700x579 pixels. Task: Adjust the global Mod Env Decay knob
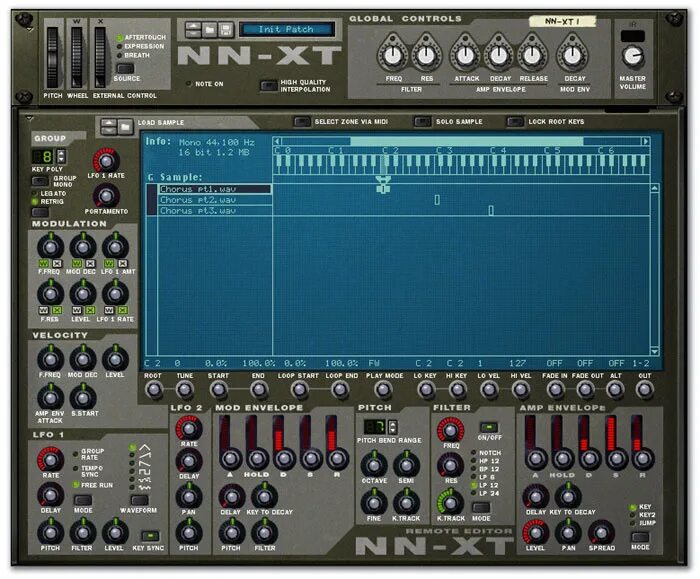pyautogui.click(x=573, y=55)
